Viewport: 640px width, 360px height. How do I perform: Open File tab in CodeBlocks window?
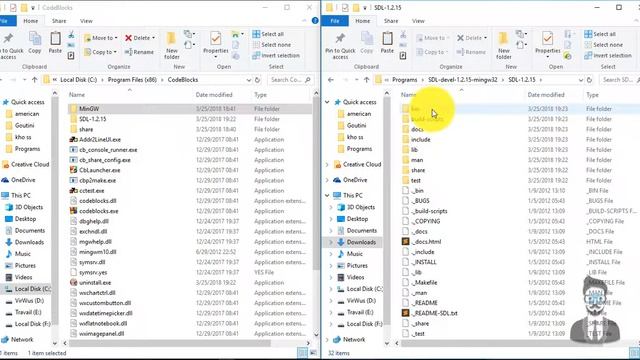[6, 21]
